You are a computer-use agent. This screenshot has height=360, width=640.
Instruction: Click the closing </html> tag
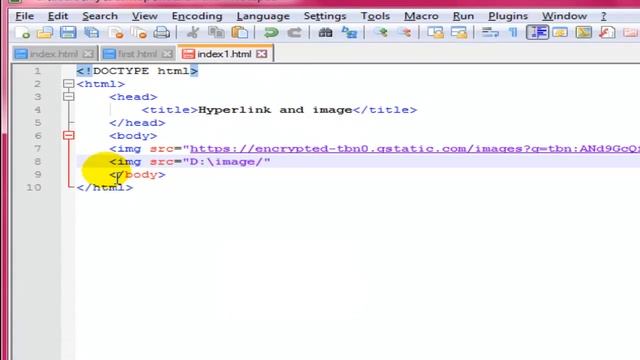[x=104, y=187]
